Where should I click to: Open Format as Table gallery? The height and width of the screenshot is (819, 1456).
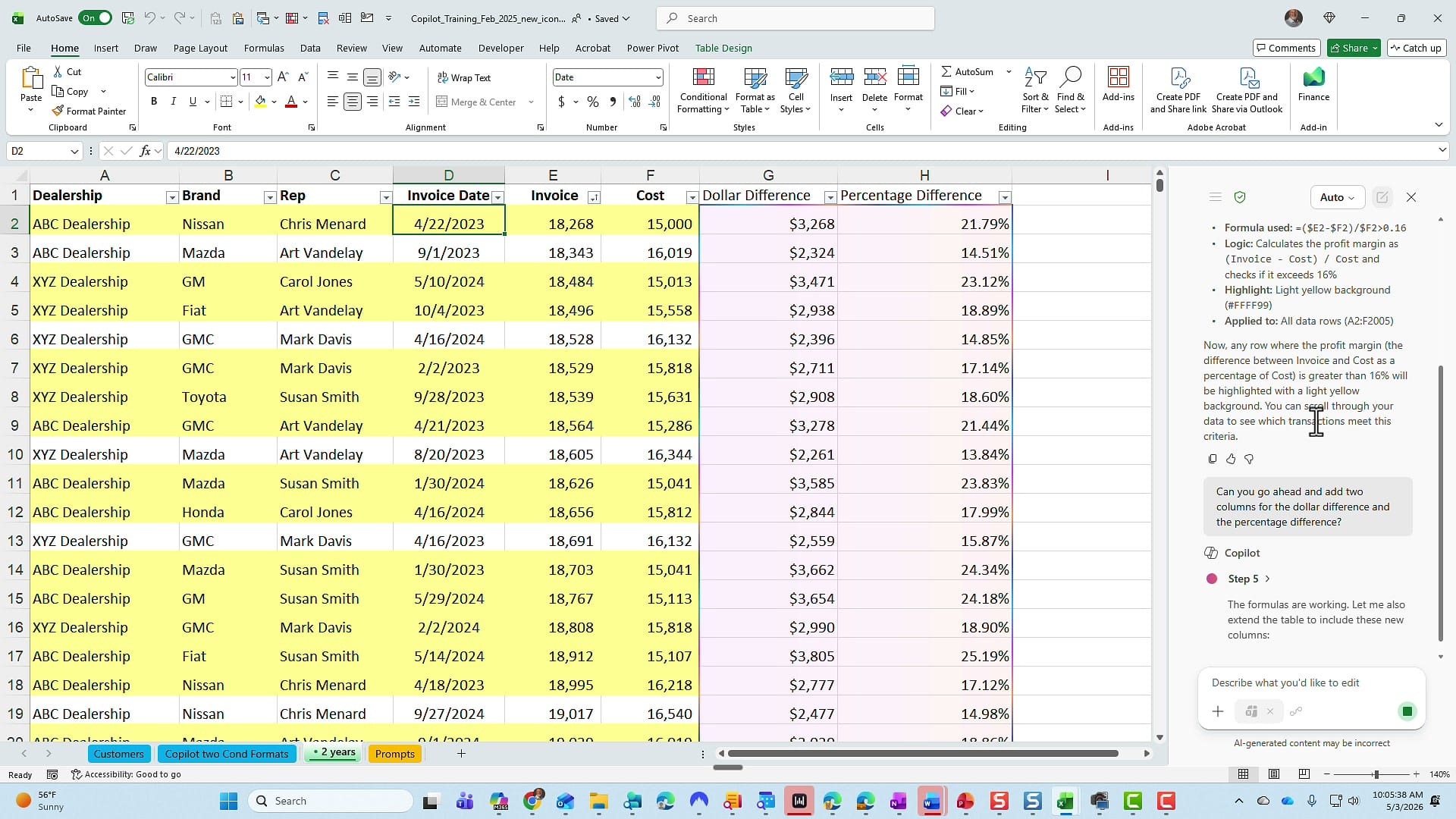click(x=755, y=90)
